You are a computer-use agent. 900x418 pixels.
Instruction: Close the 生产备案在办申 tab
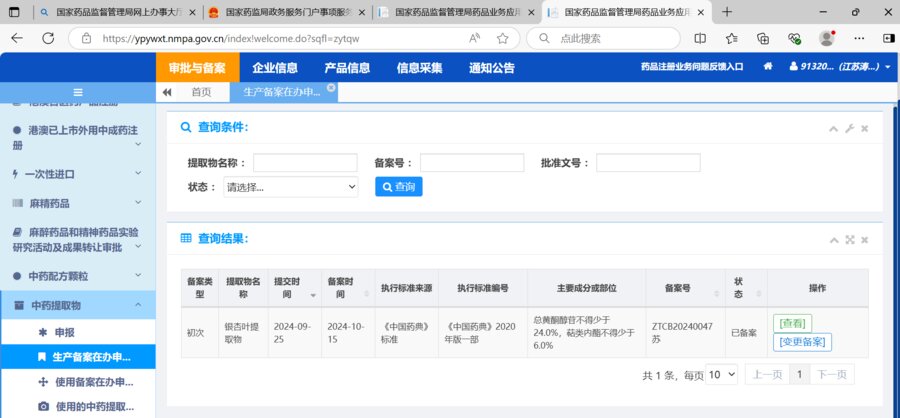coord(331,87)
